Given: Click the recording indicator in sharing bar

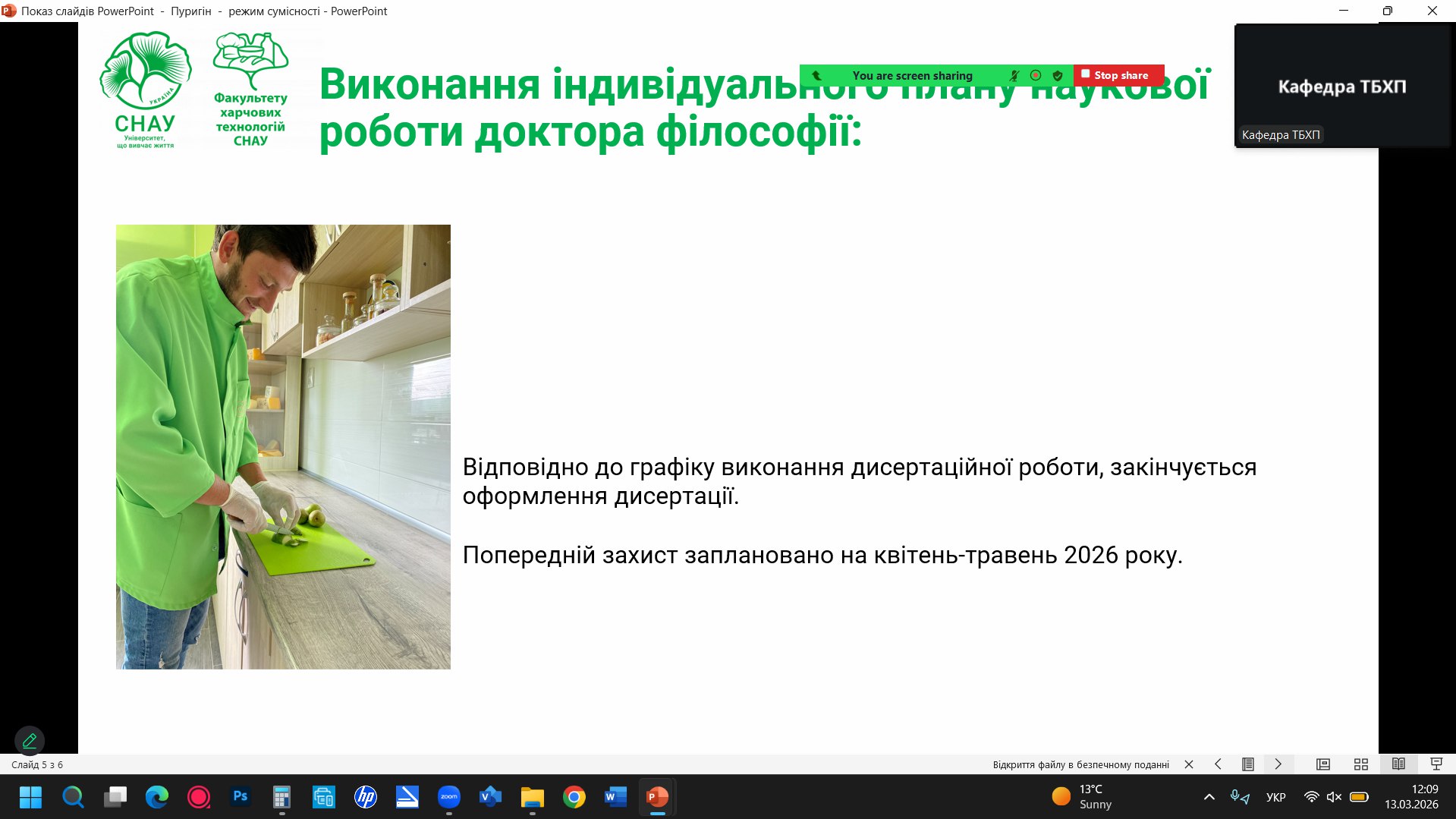Looking at the screenshot, I should click(x=1036, y=76).
